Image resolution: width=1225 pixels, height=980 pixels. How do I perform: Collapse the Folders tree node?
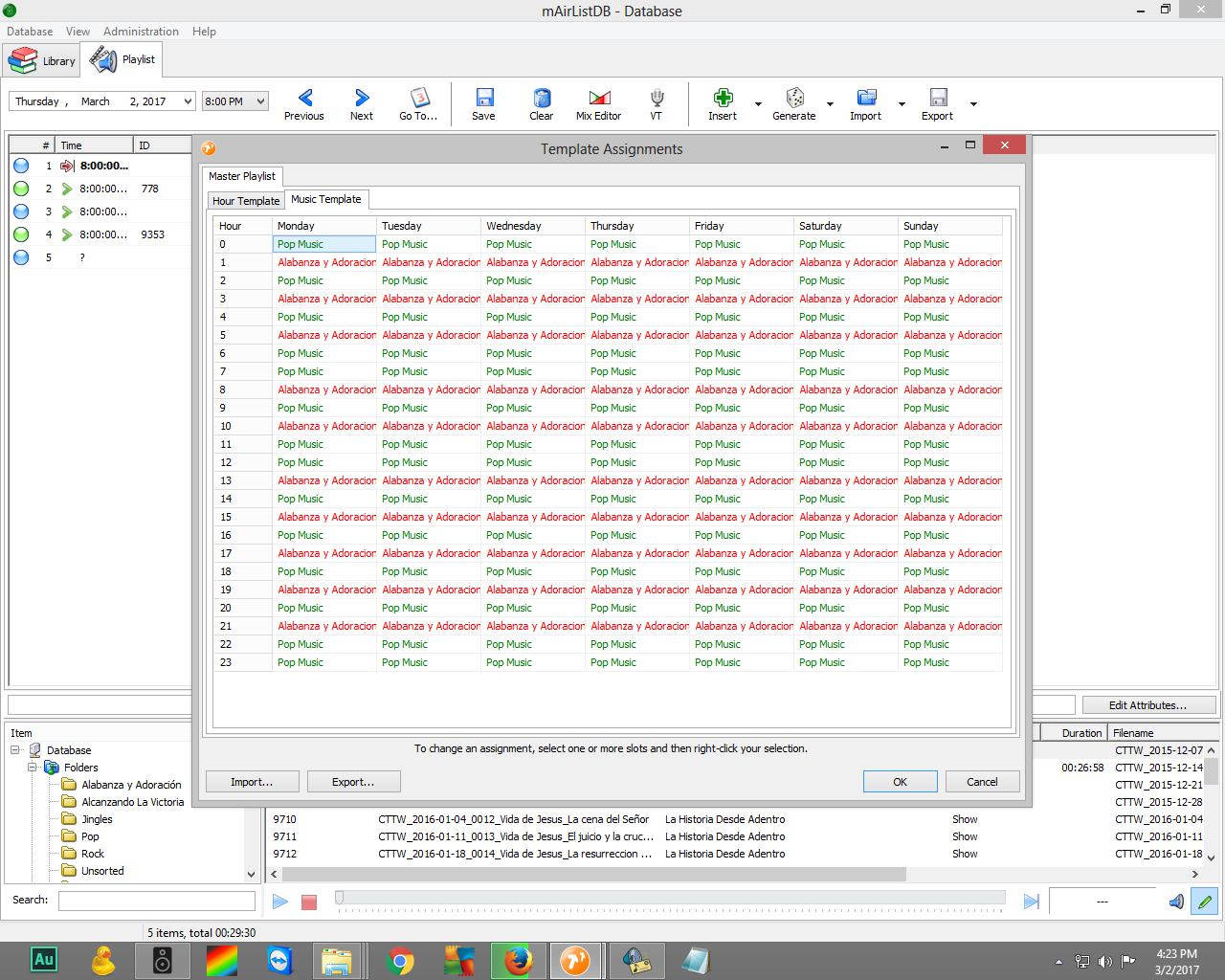(x=33, y=768)
